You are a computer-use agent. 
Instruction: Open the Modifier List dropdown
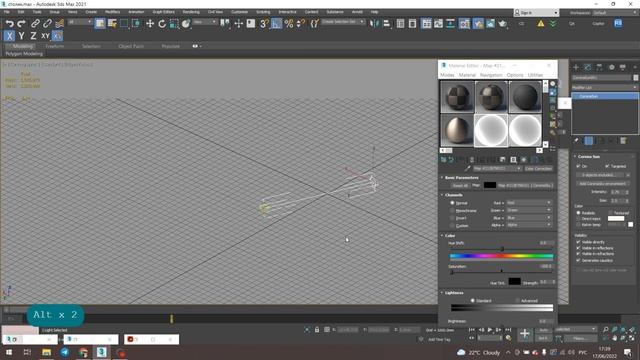[604, 87]
